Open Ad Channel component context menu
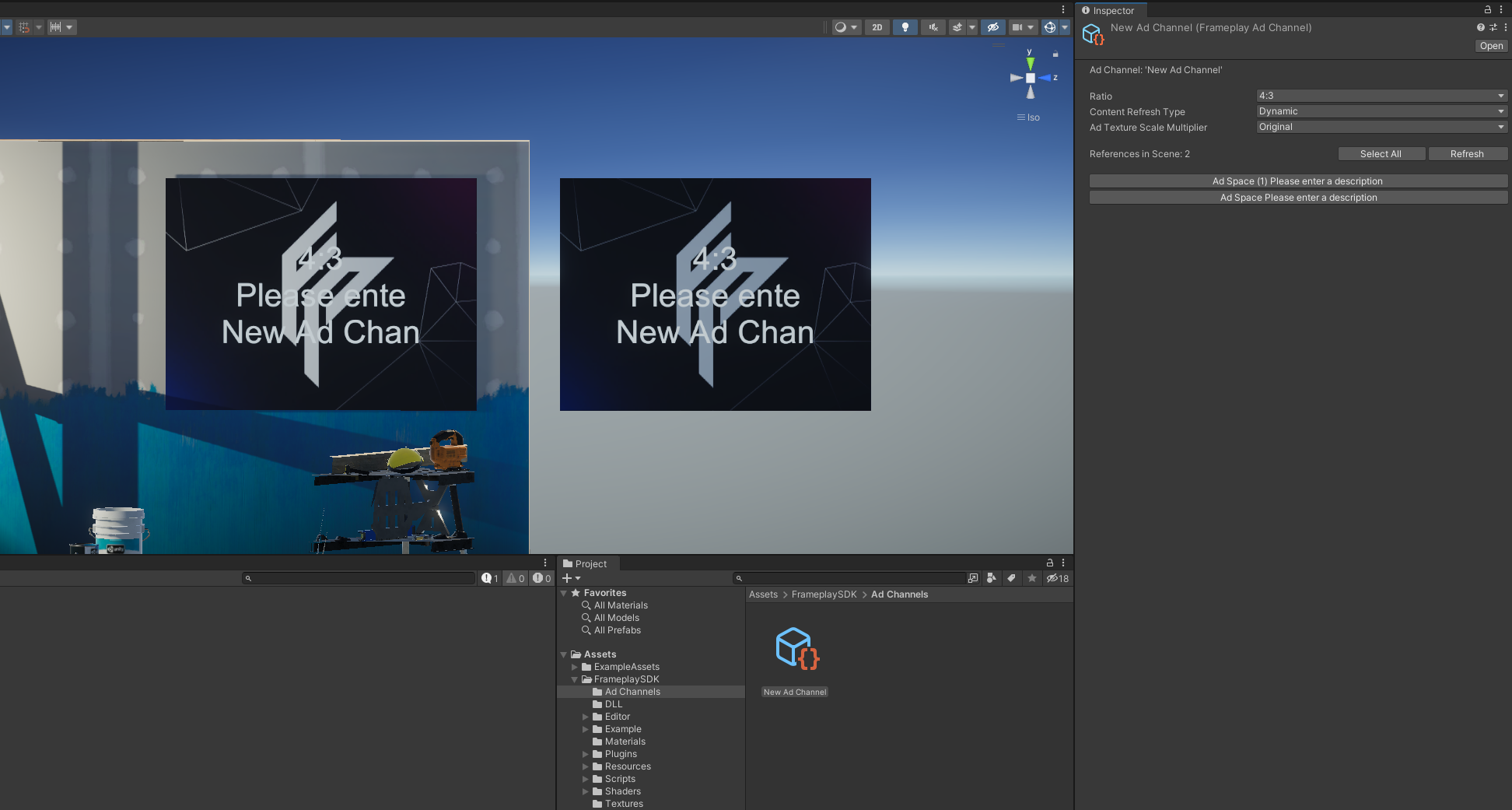This screenshot has width=1512, height=810. [x=1506, y=27]
